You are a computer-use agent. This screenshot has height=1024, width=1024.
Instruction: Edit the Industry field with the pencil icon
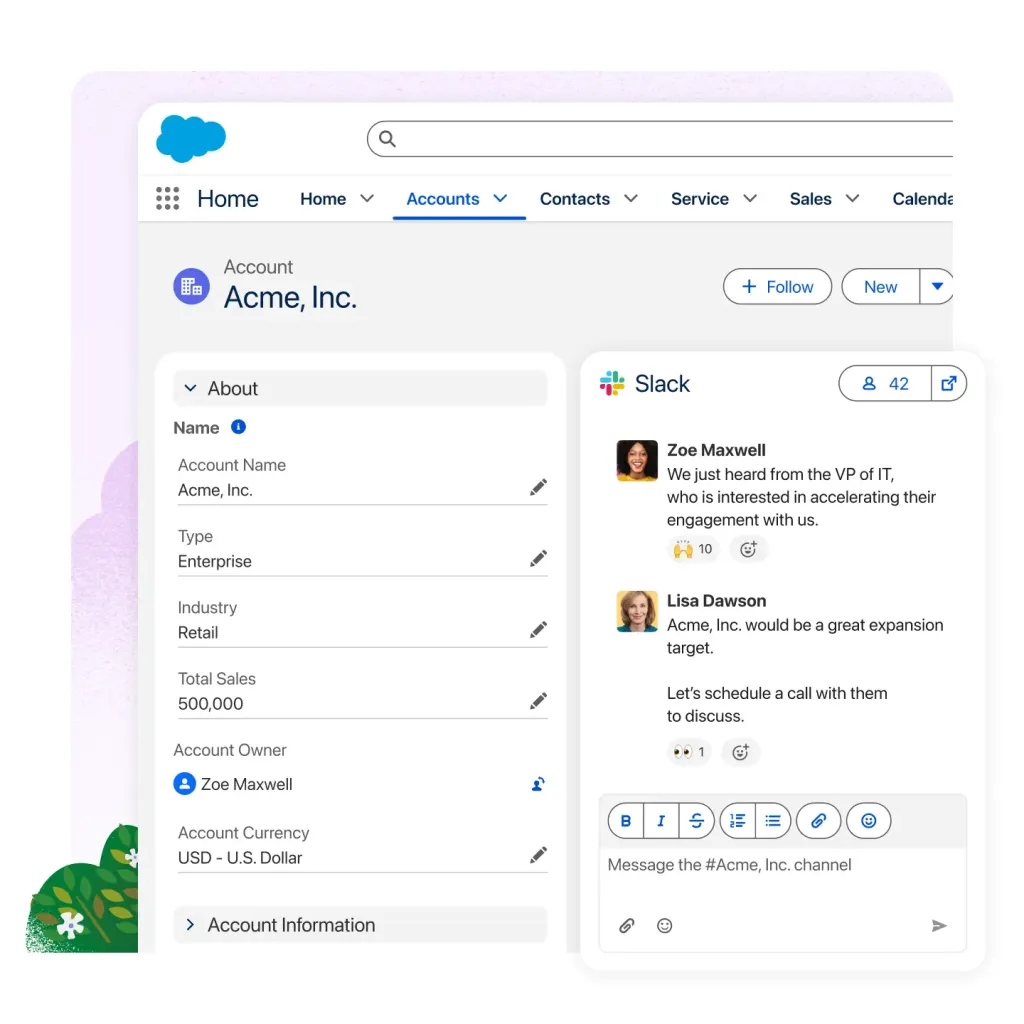(538, 629)
